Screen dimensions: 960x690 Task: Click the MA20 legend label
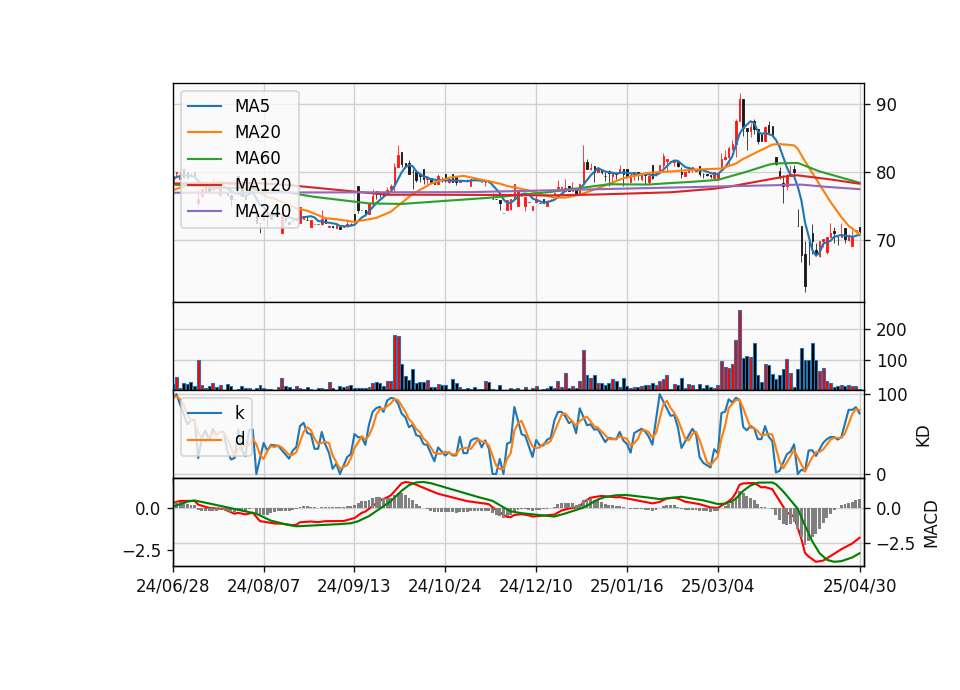tap(257, 132)
